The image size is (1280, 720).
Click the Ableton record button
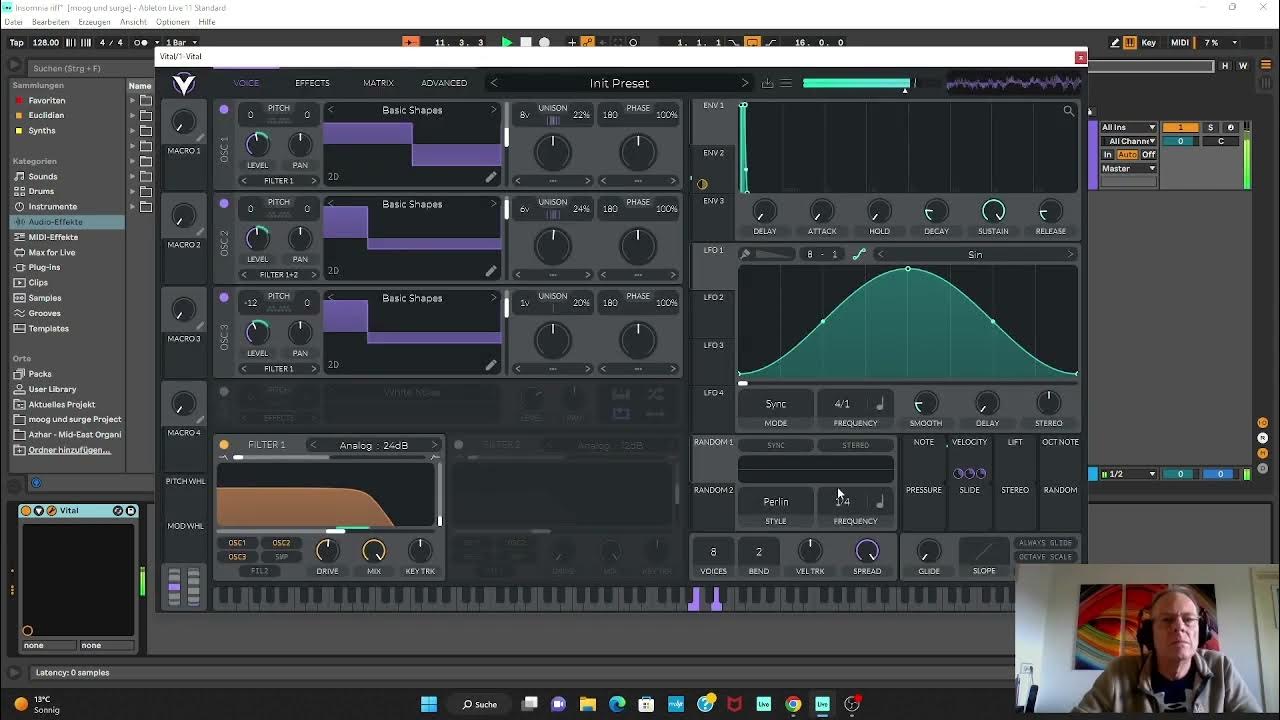click(x=544, y=42)
